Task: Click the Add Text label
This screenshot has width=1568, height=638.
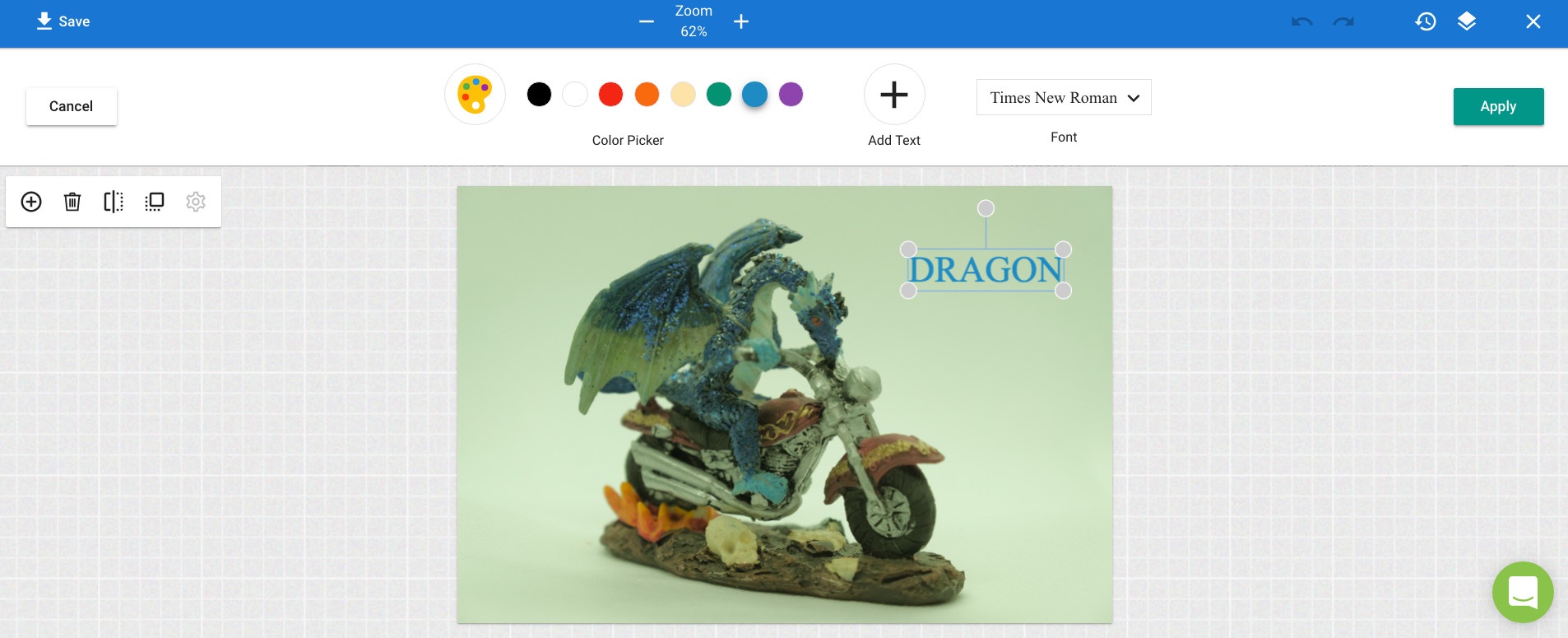Action: (894, 140)
